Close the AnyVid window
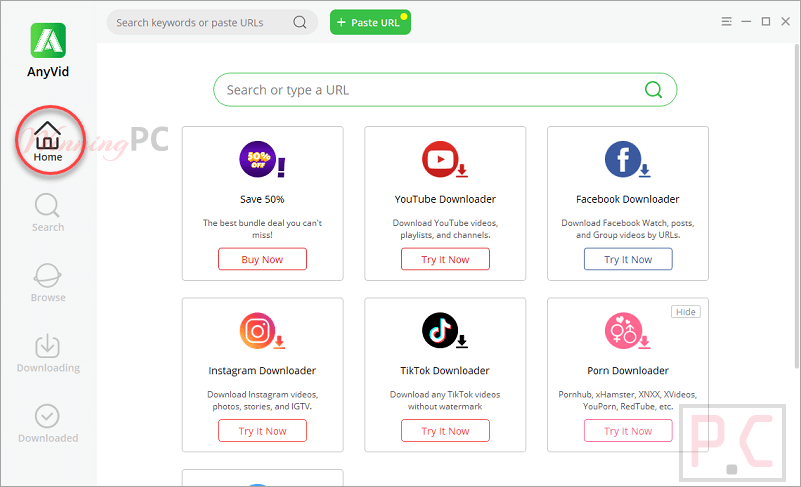801x487 pixels. click(x=786, y=21)
